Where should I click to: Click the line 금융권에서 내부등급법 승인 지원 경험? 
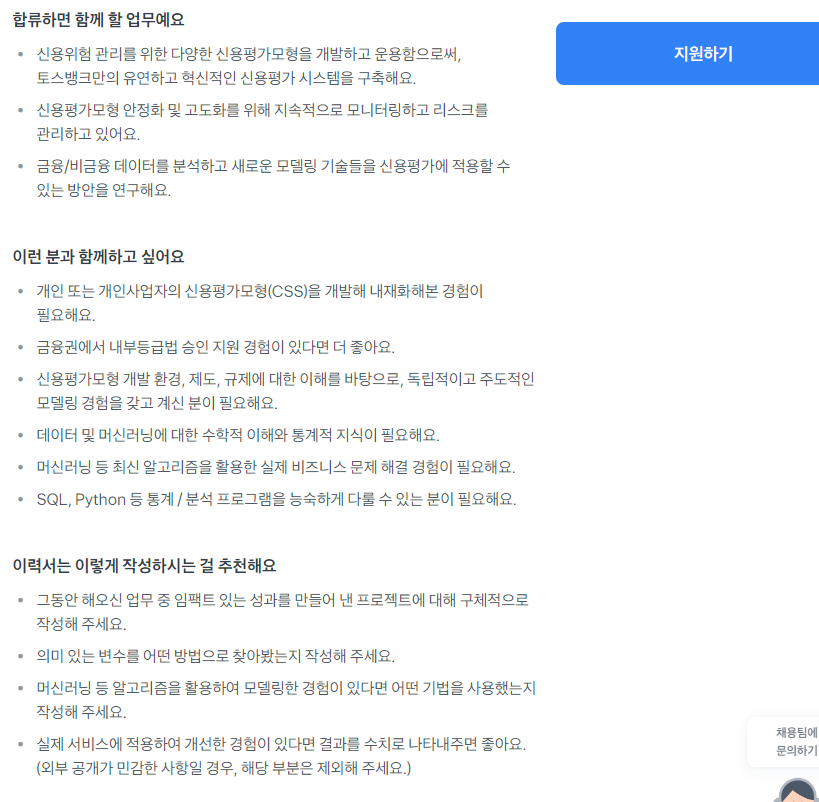(215, 347)
